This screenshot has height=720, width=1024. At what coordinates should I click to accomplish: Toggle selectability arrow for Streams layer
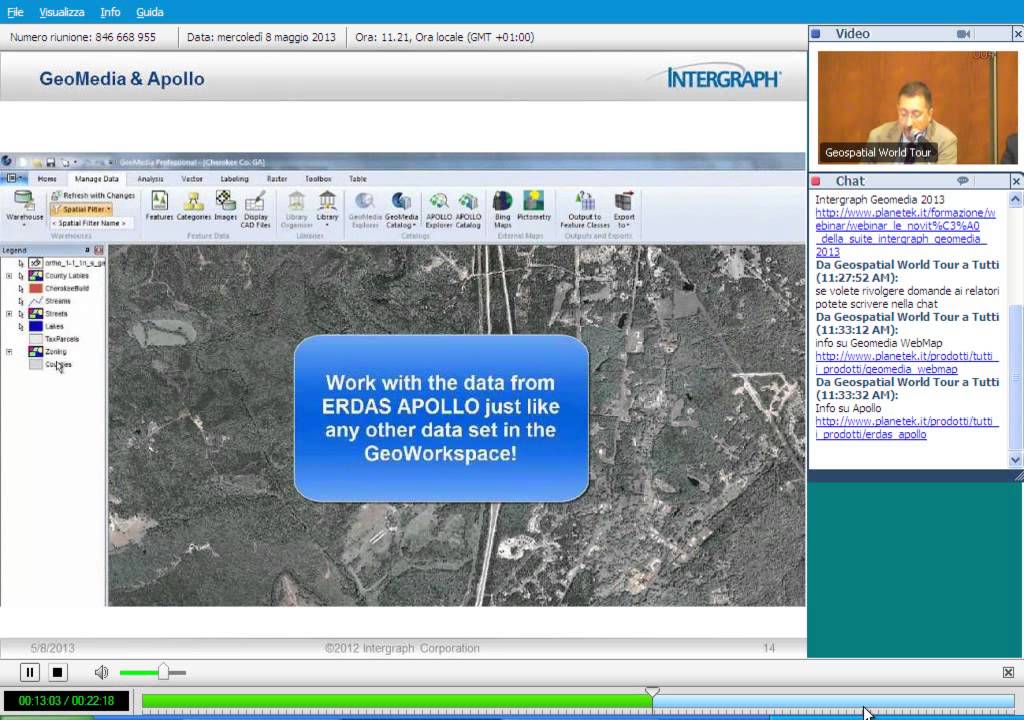coord(21,301)
